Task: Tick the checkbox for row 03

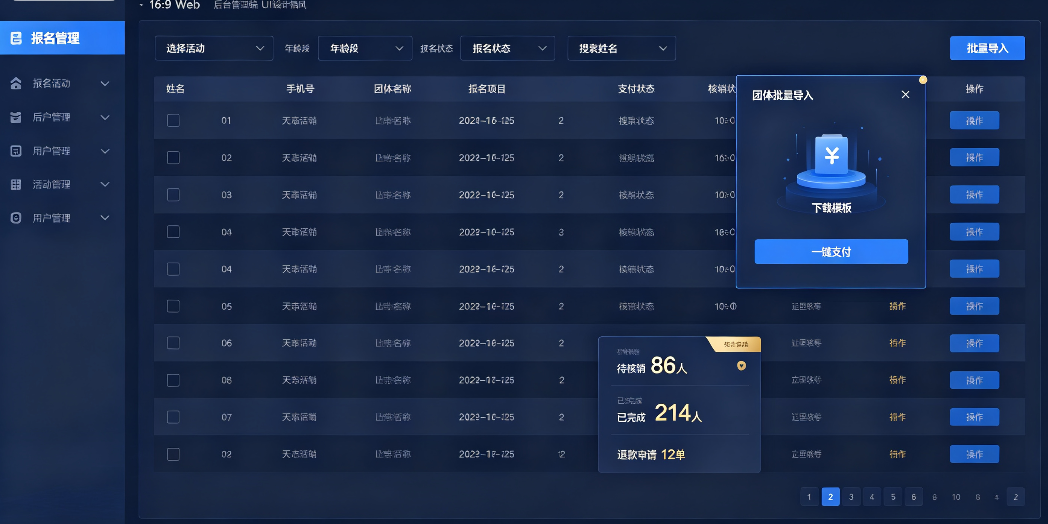Action: coord(173,194)
